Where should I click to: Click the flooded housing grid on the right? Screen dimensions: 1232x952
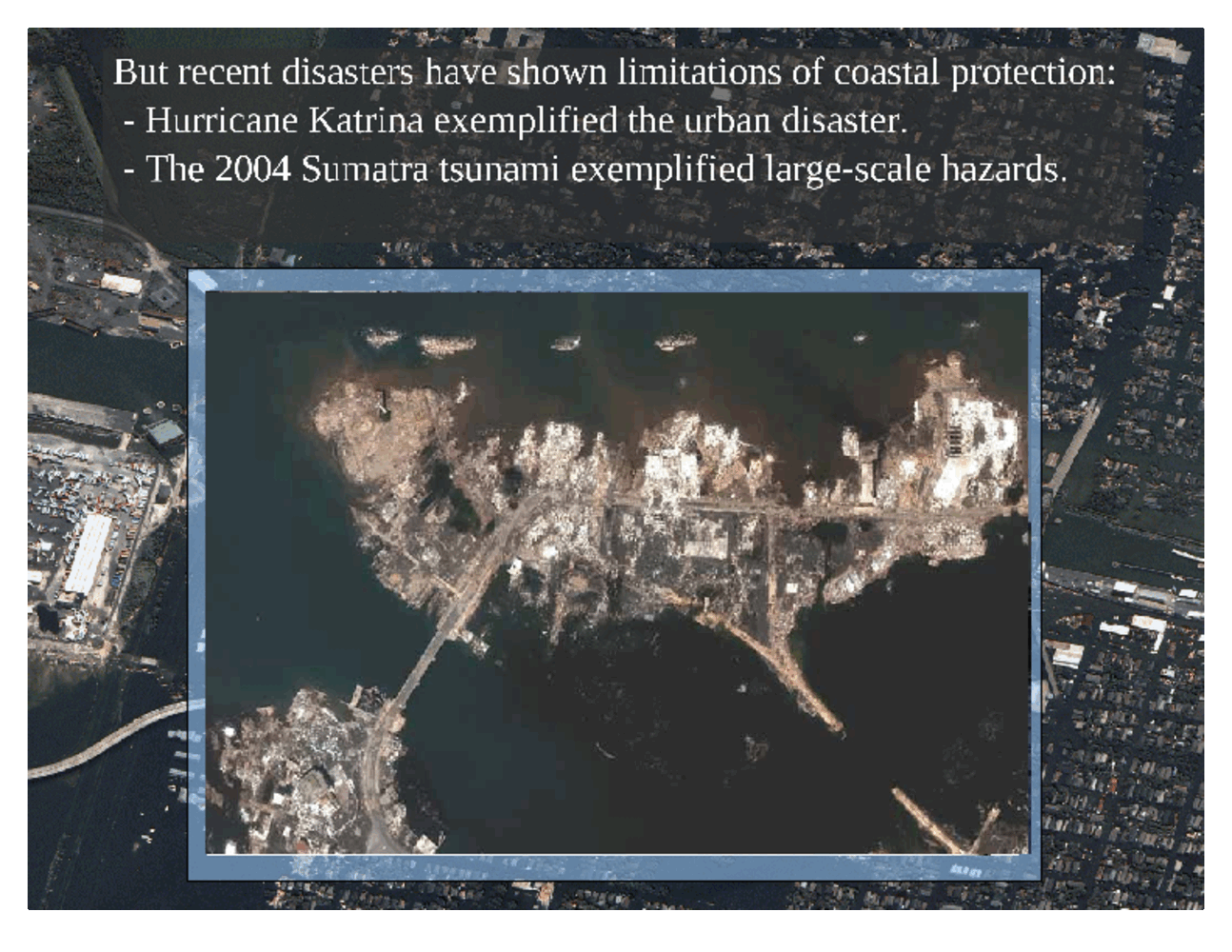point(1123,743)
